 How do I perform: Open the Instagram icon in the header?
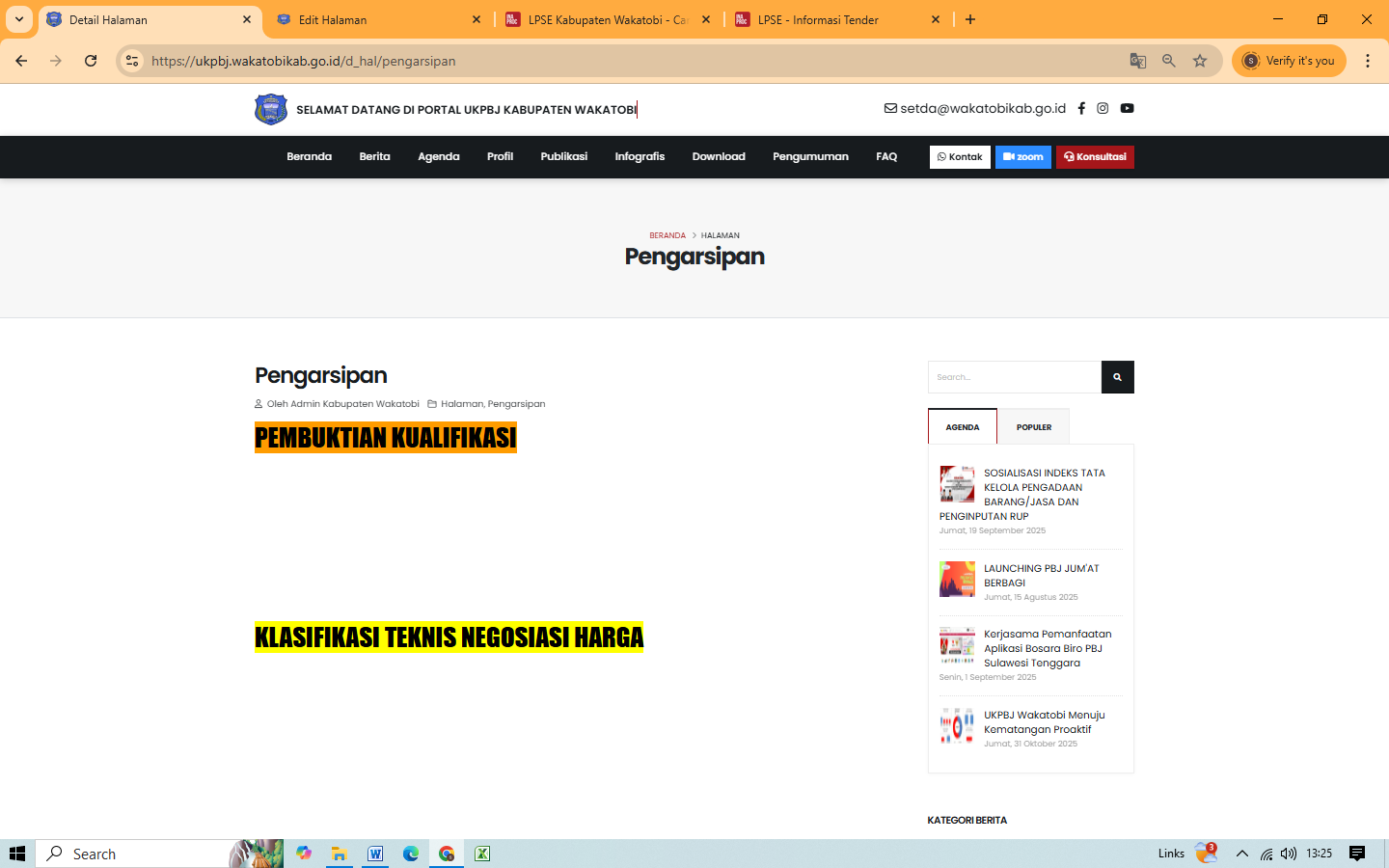1103,109
